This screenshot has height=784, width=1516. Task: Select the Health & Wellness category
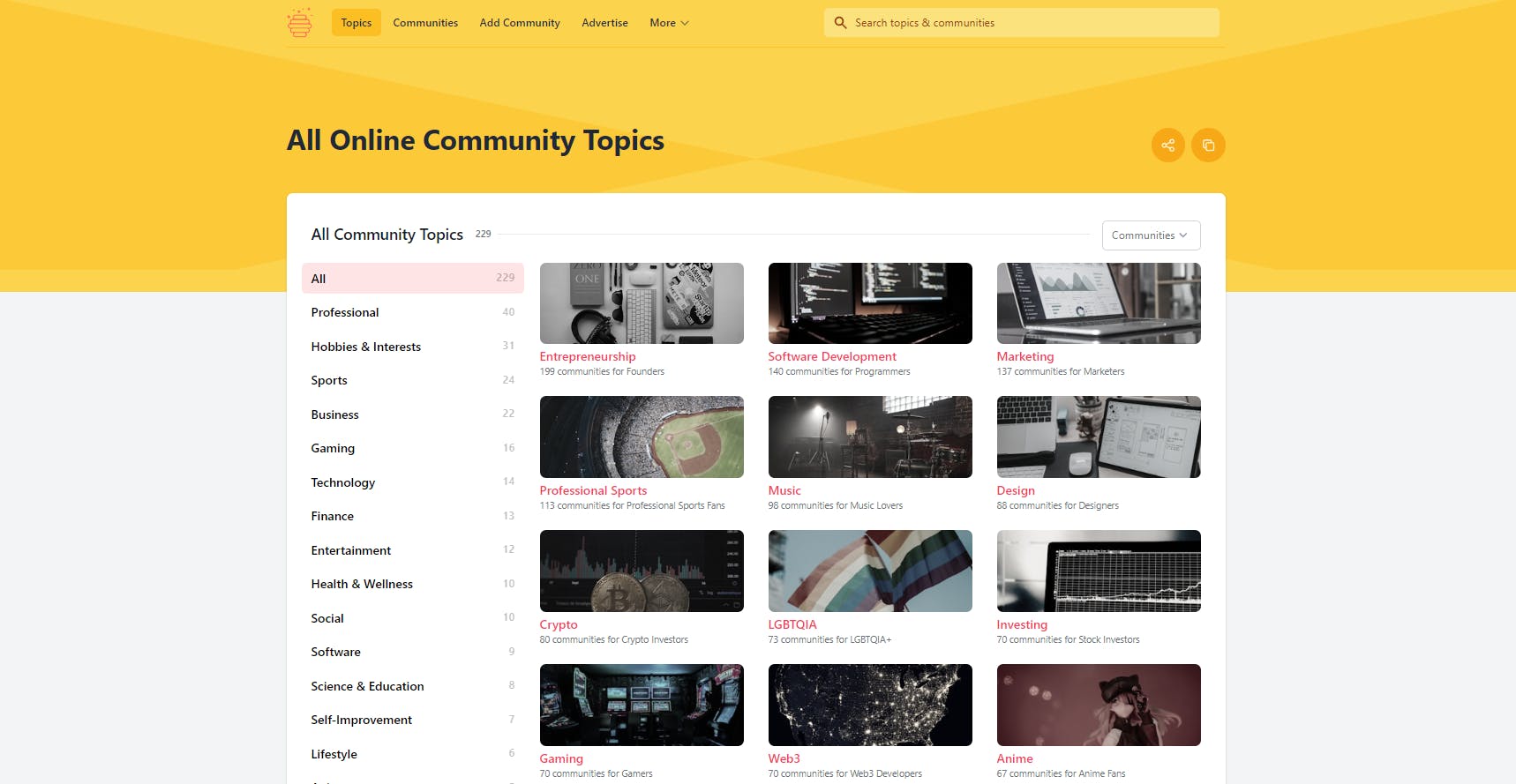point(362,584)
